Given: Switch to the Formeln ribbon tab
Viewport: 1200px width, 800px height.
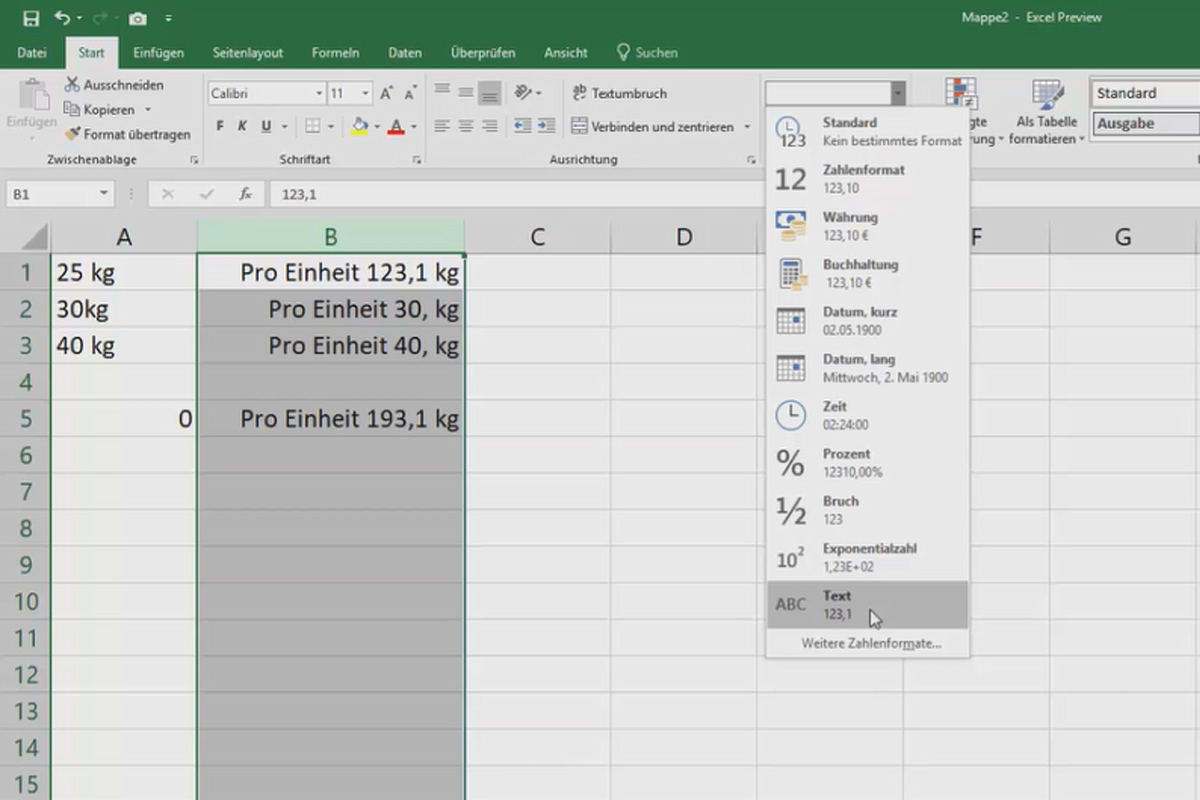Looking at the screenshot, I should pyautogui.click(x=335, y=53).
